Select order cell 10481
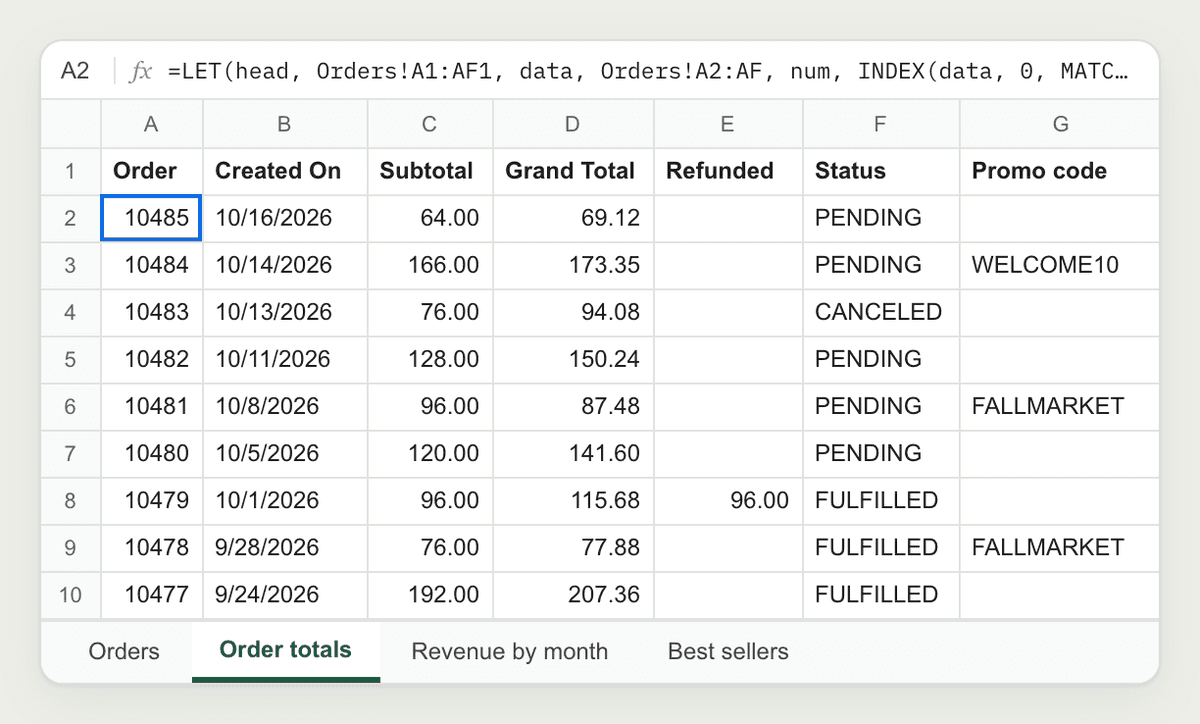The height and width of the screenshot is (724, 1200). point(152,406)
